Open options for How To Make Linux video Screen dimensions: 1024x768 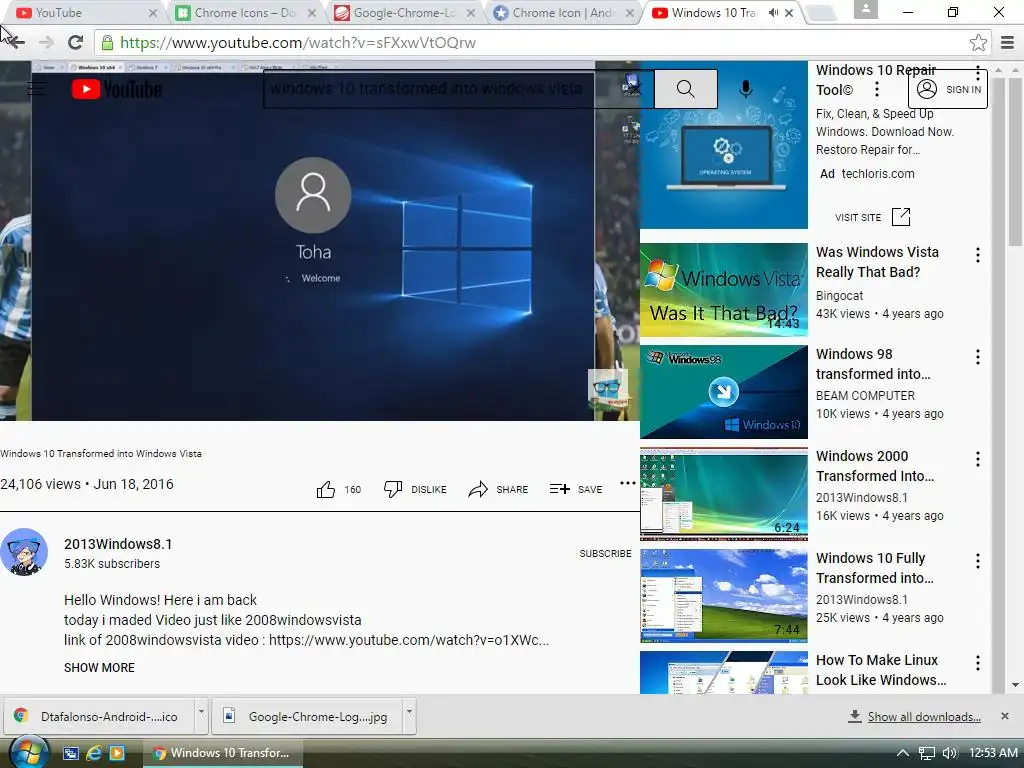pos(978,664)
